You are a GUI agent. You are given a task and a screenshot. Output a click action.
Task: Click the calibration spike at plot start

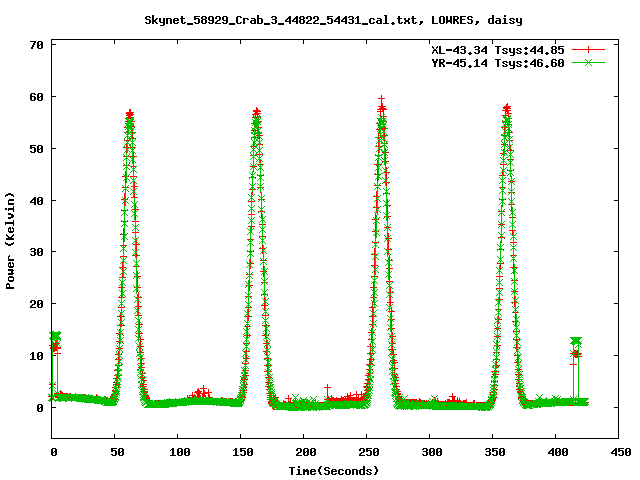55,341
